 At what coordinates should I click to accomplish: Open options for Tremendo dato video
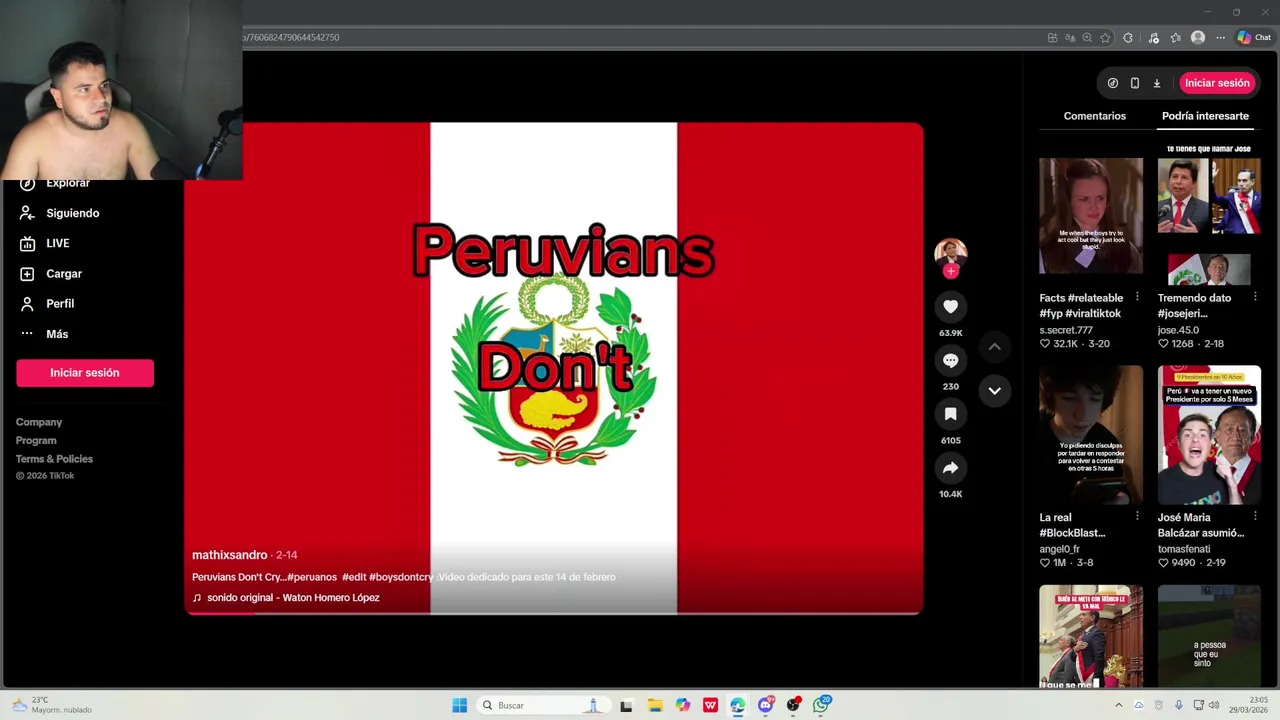point(1255,298)
